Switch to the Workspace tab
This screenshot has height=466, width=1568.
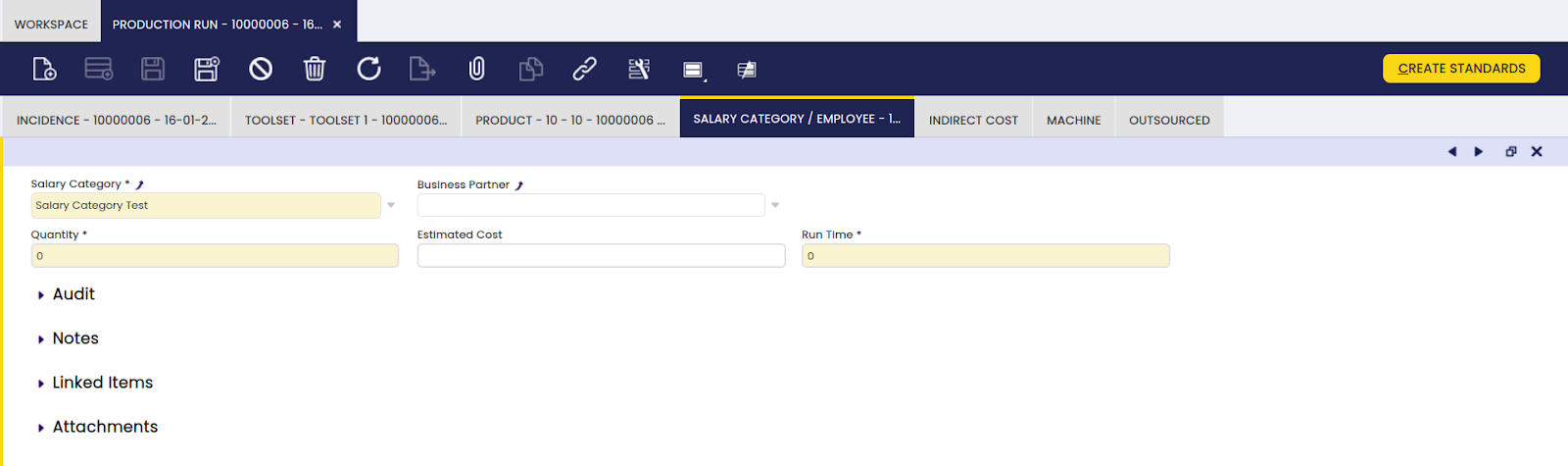coord(51,24)
